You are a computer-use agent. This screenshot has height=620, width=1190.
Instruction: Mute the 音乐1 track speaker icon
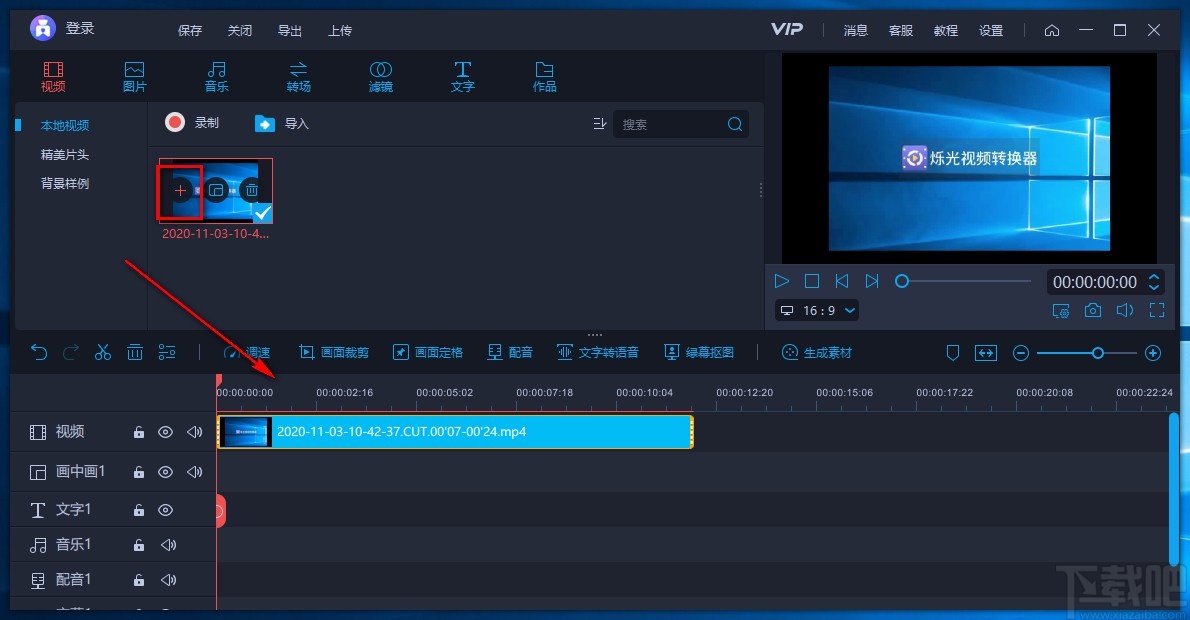168,545
